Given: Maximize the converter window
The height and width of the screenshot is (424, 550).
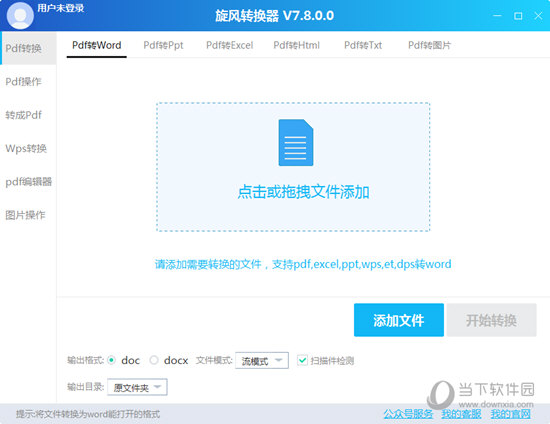Looking at the screenshot, I should point(518,16).
